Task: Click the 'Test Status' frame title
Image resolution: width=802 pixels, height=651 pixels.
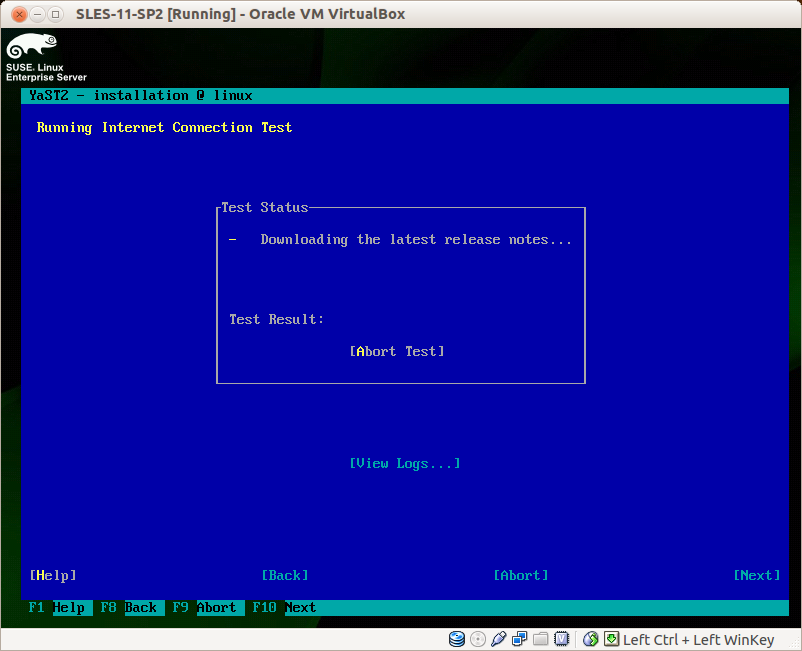Action: [x=264, y=207]
